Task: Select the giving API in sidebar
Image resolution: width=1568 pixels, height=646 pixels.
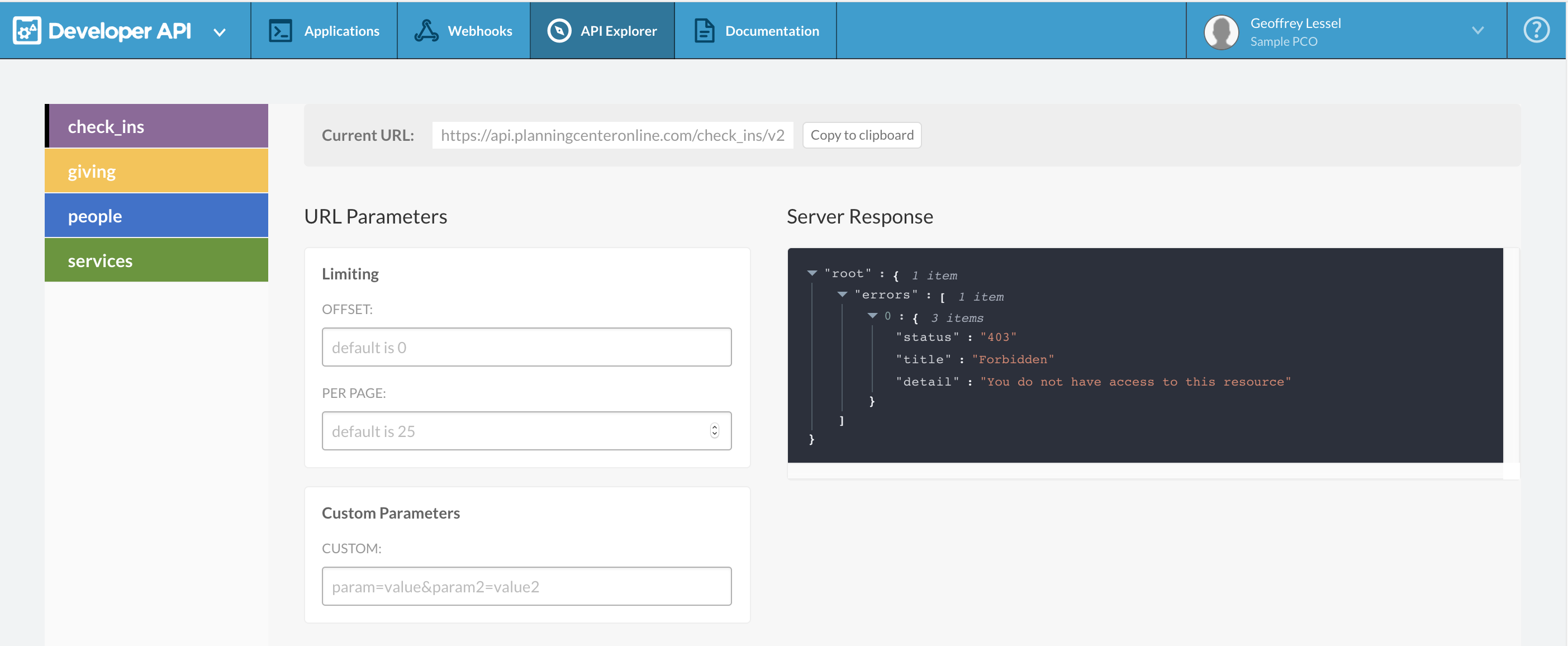Action: pyautogui.click(x=156, y=172)
